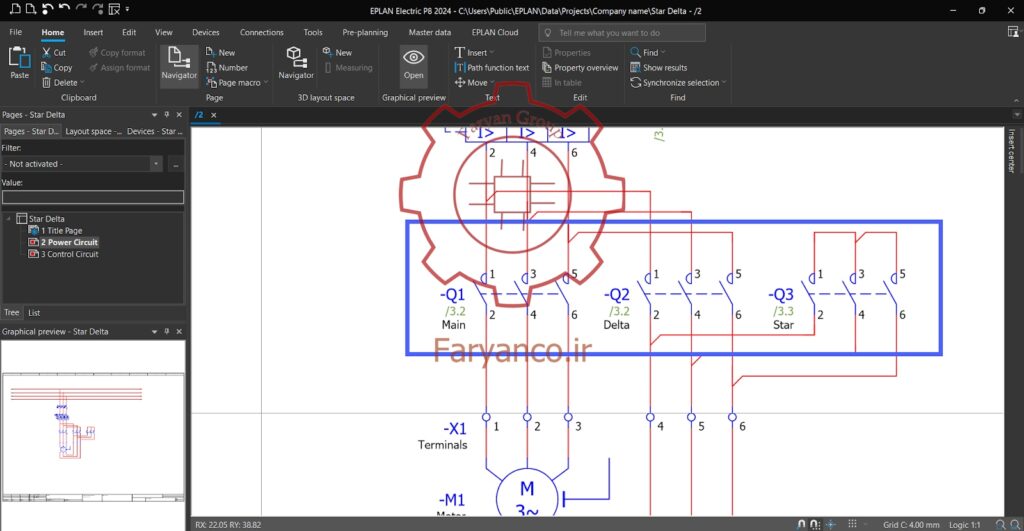This screenshot has height=531, width=1024.
Task: Click the Copy icon in Clipboard group
Action: point(46,67)
